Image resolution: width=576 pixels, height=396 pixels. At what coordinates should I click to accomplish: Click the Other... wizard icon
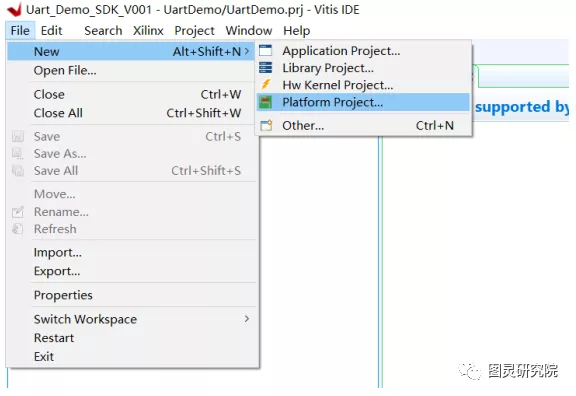tap(266, 125)
